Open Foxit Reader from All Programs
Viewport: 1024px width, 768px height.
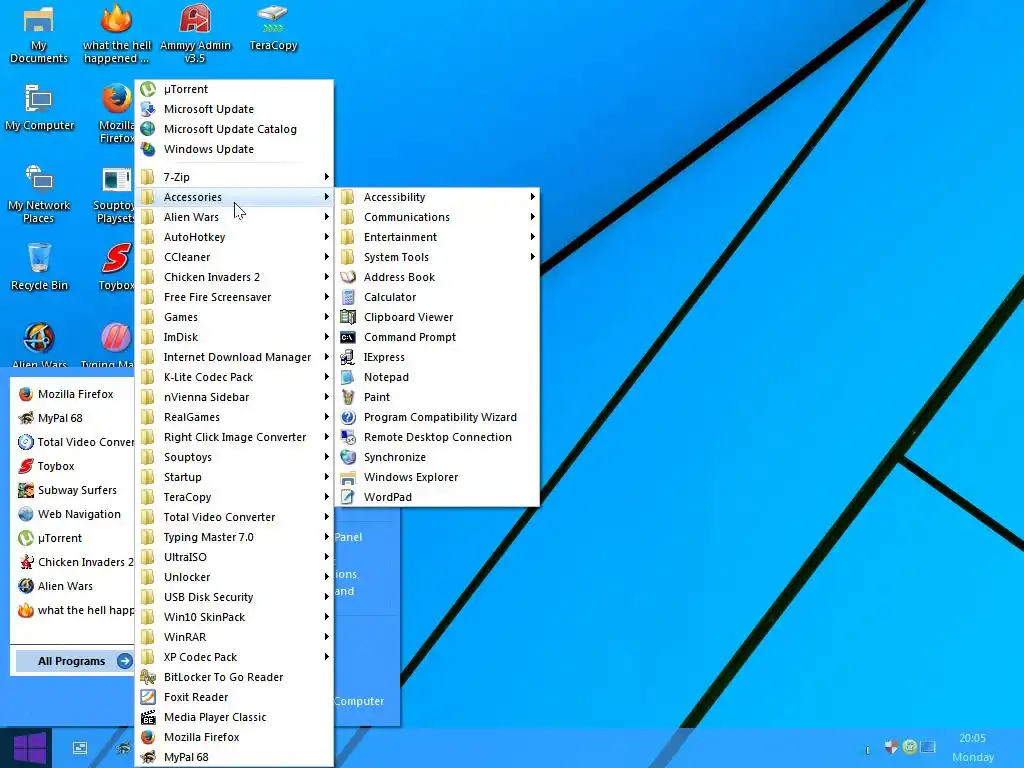[x=234, y=697]
